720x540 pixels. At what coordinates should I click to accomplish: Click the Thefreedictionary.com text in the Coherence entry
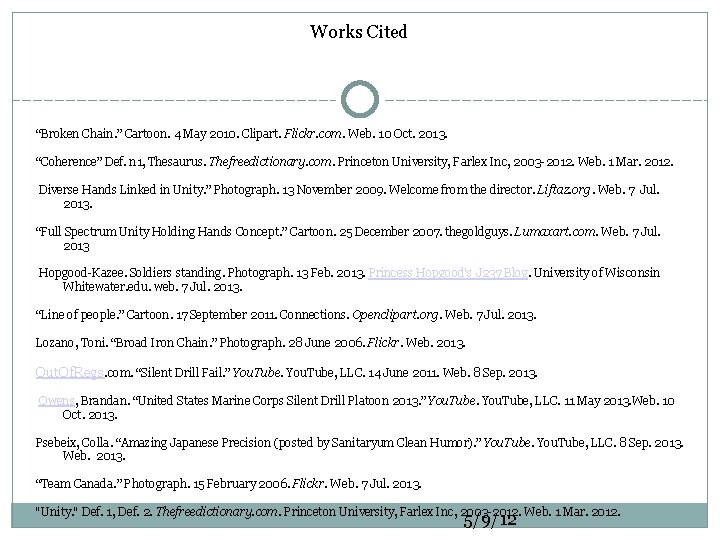[x=270, y=162]
